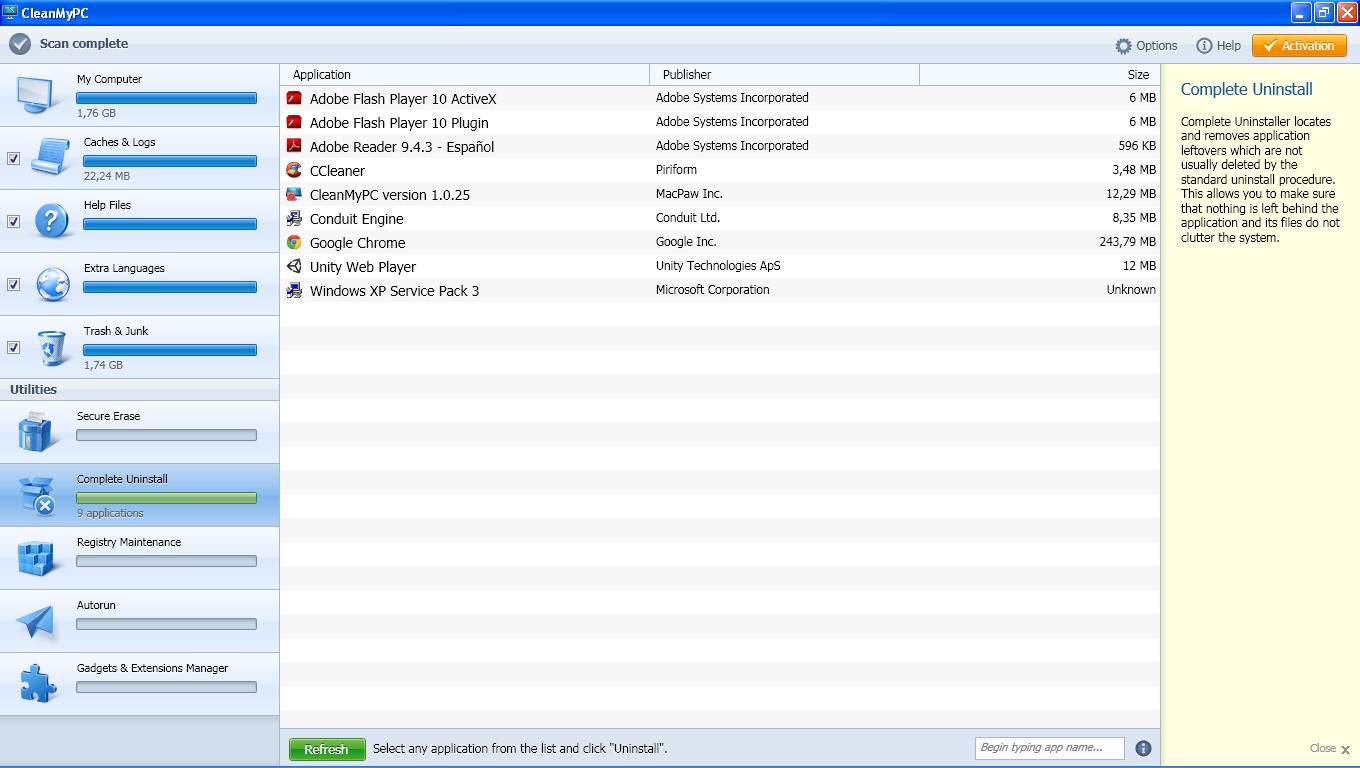Image resolution: width=1360 pixels, height=768 pixels.
Task: Select the CCleaner row
Action: point(720,170)
